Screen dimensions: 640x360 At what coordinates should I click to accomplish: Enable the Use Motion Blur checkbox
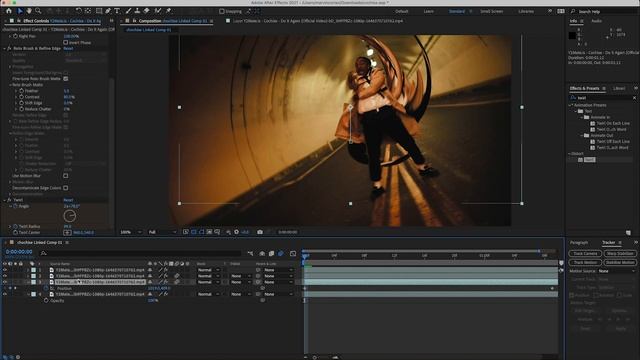click(x=66, y=176)
